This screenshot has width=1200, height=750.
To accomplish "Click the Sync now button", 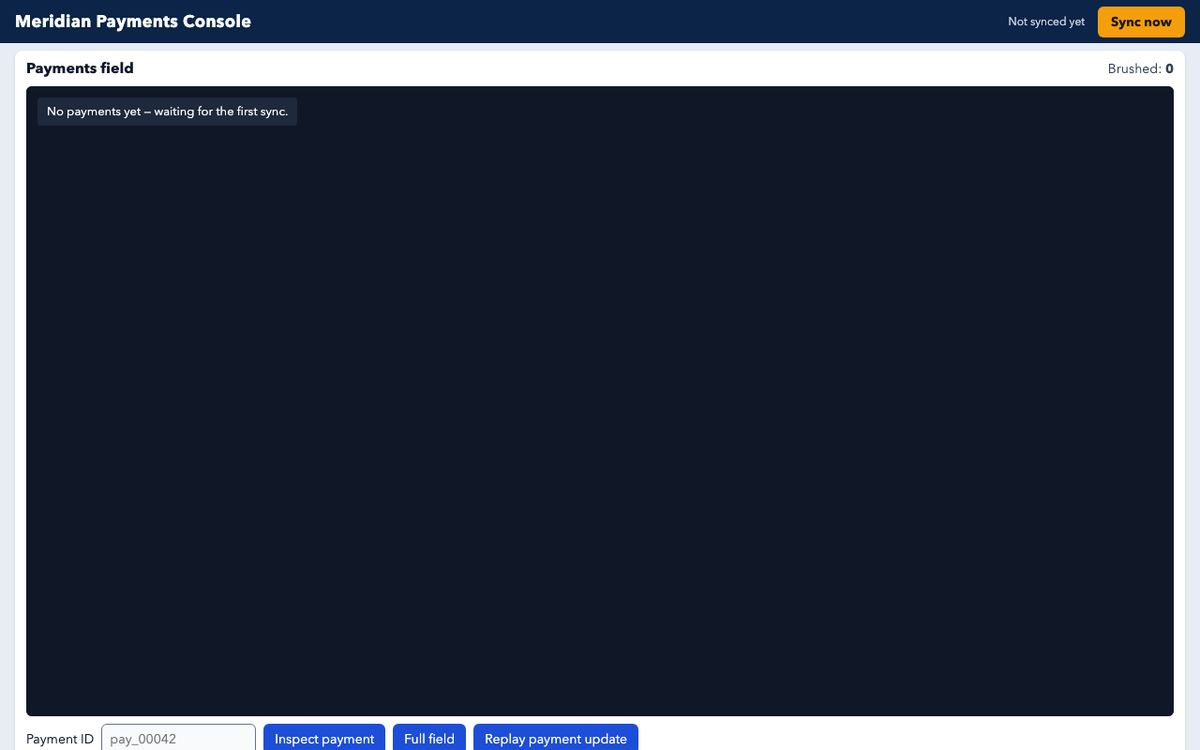I will tap(1141, 22).
